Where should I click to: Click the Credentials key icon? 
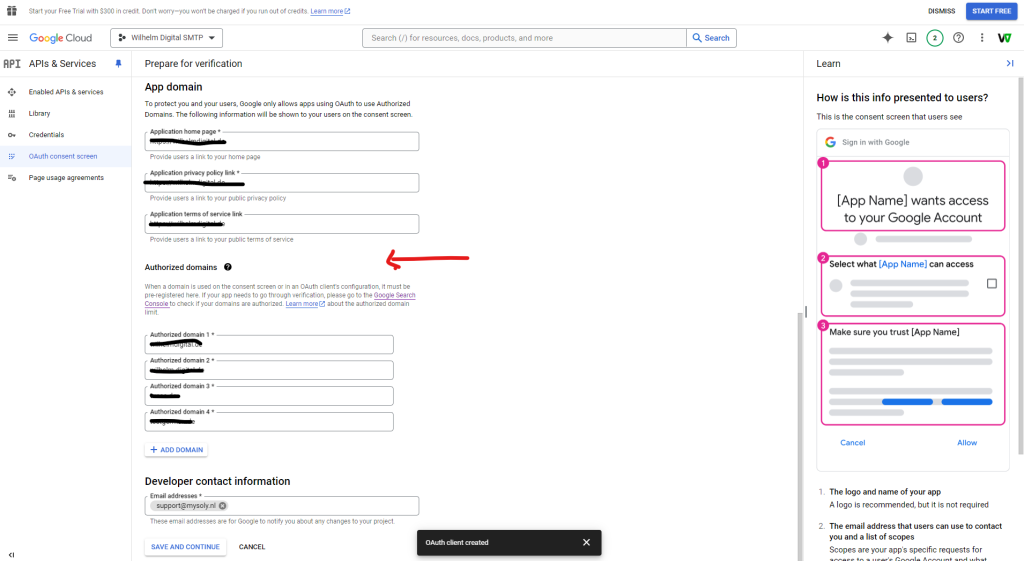(12, 135)
